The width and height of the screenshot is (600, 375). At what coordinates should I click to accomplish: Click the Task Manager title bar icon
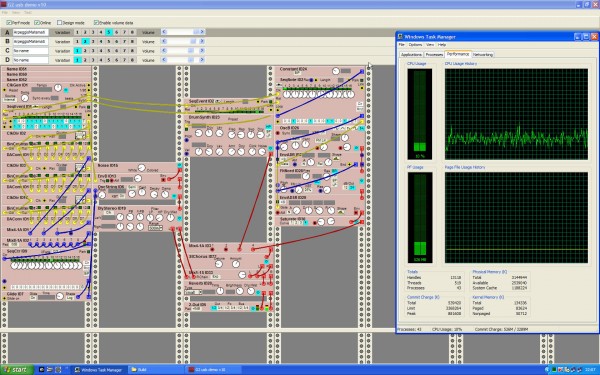tap(401, 37)
